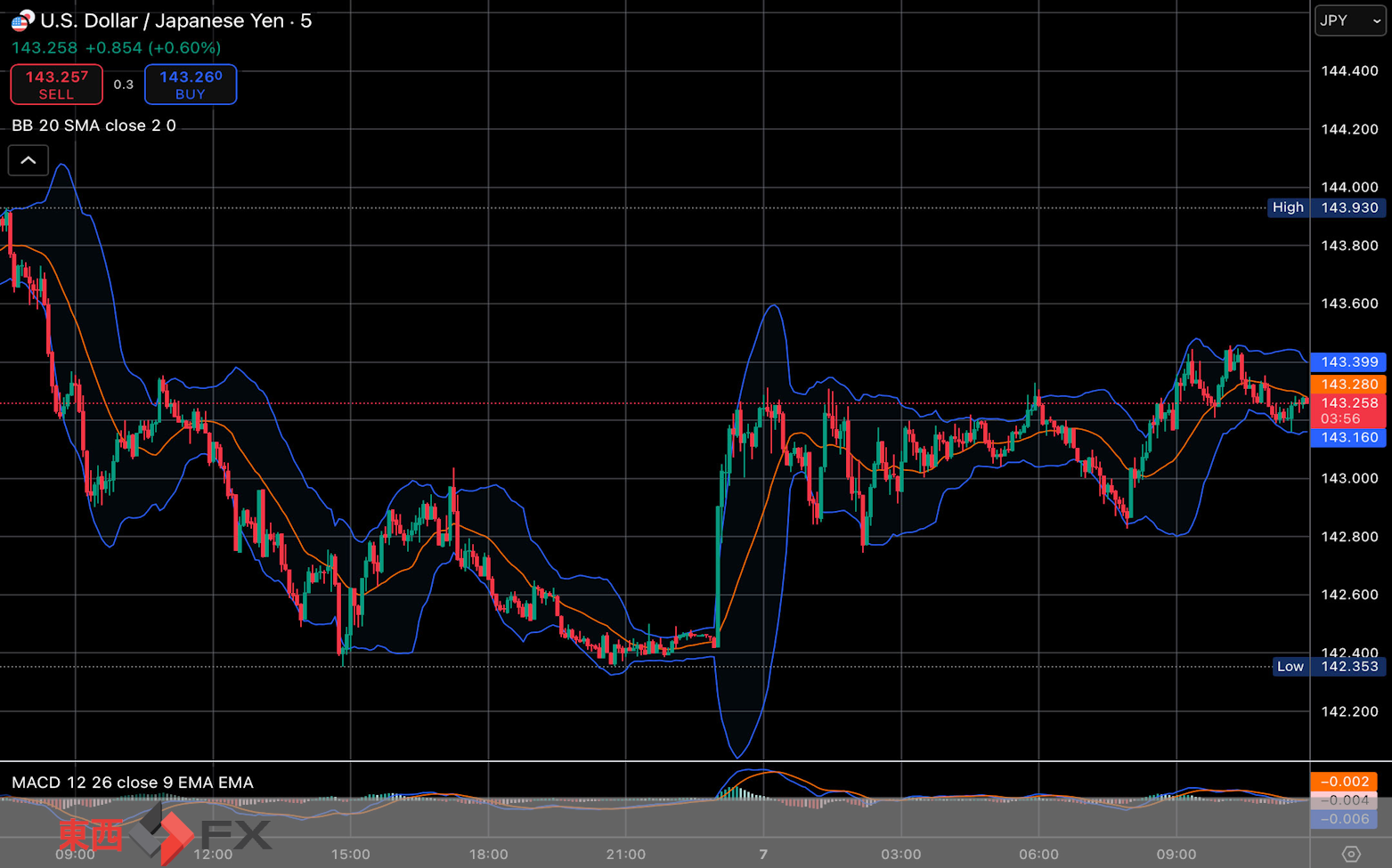The height and width of the screenshot is (868, 1392).
Task: Click the blue 143.160 lower band price tag
Action: pos(1348,437)
